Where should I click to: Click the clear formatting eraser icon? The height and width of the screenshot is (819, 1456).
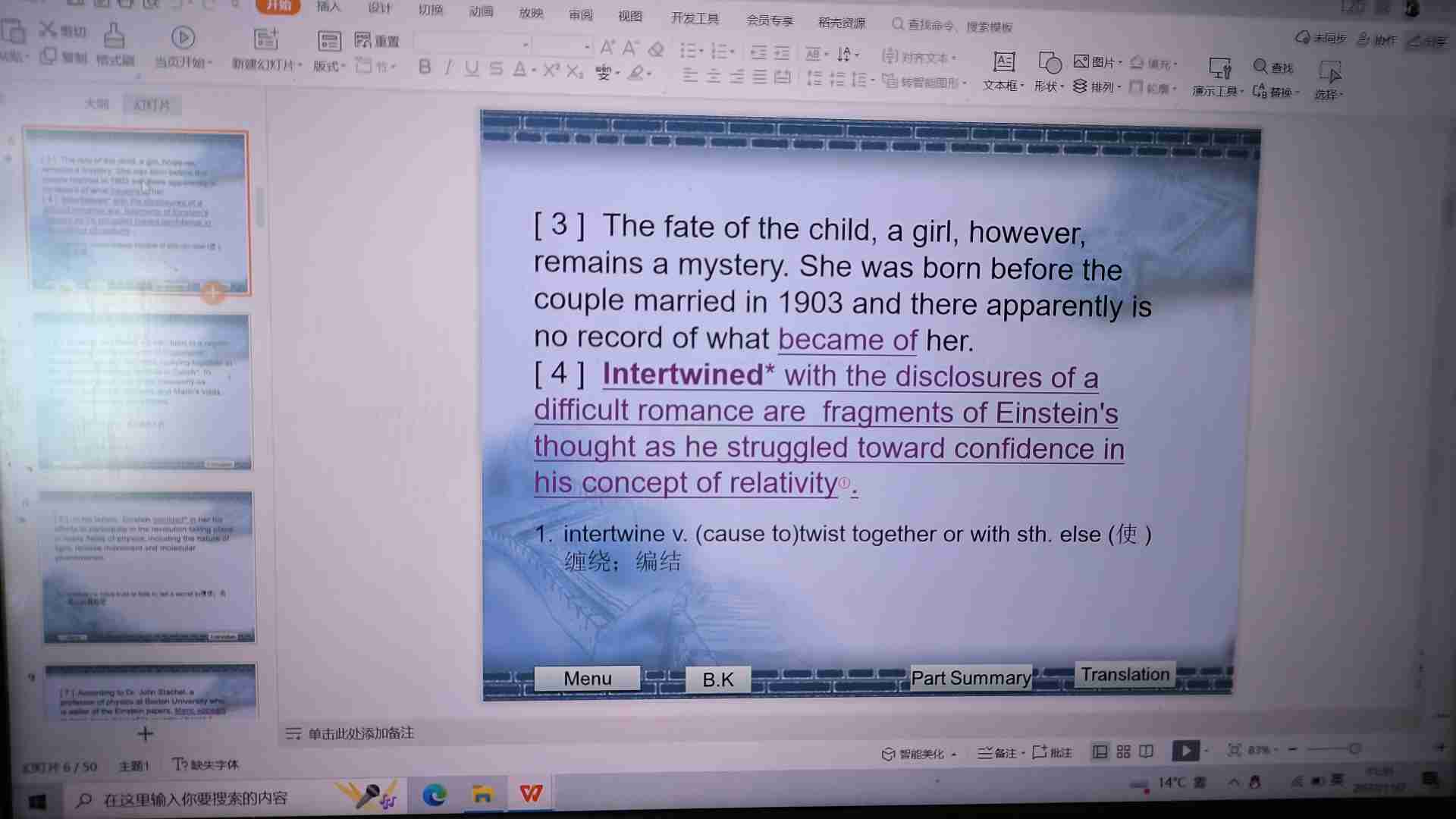(657, 50)
